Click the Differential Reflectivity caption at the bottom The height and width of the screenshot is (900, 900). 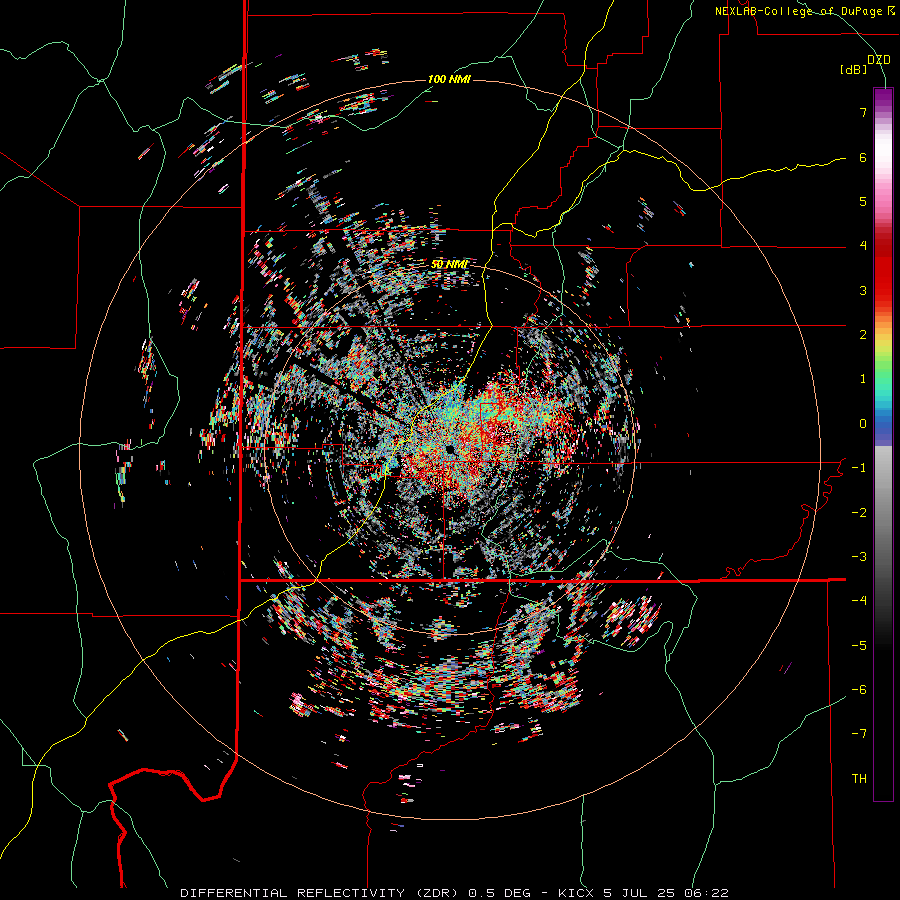click(454, 893)
